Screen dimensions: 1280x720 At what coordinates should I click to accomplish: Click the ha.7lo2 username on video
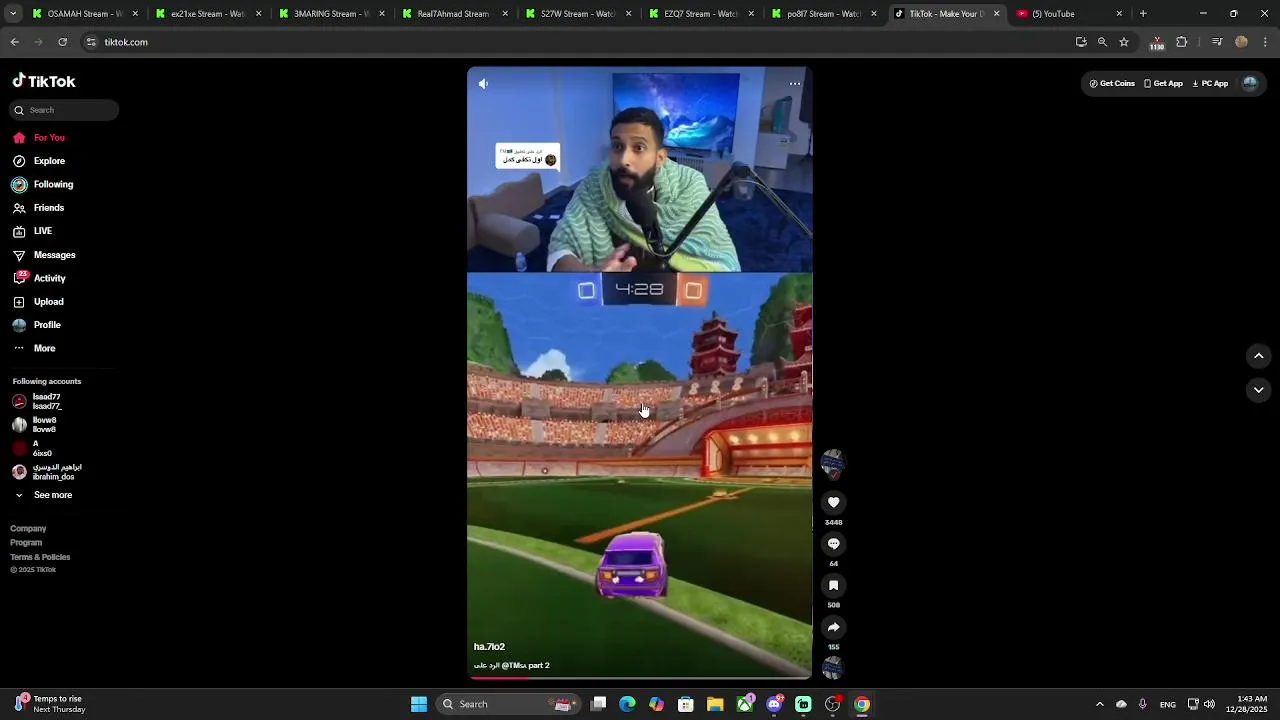click(x=489, y=647)
